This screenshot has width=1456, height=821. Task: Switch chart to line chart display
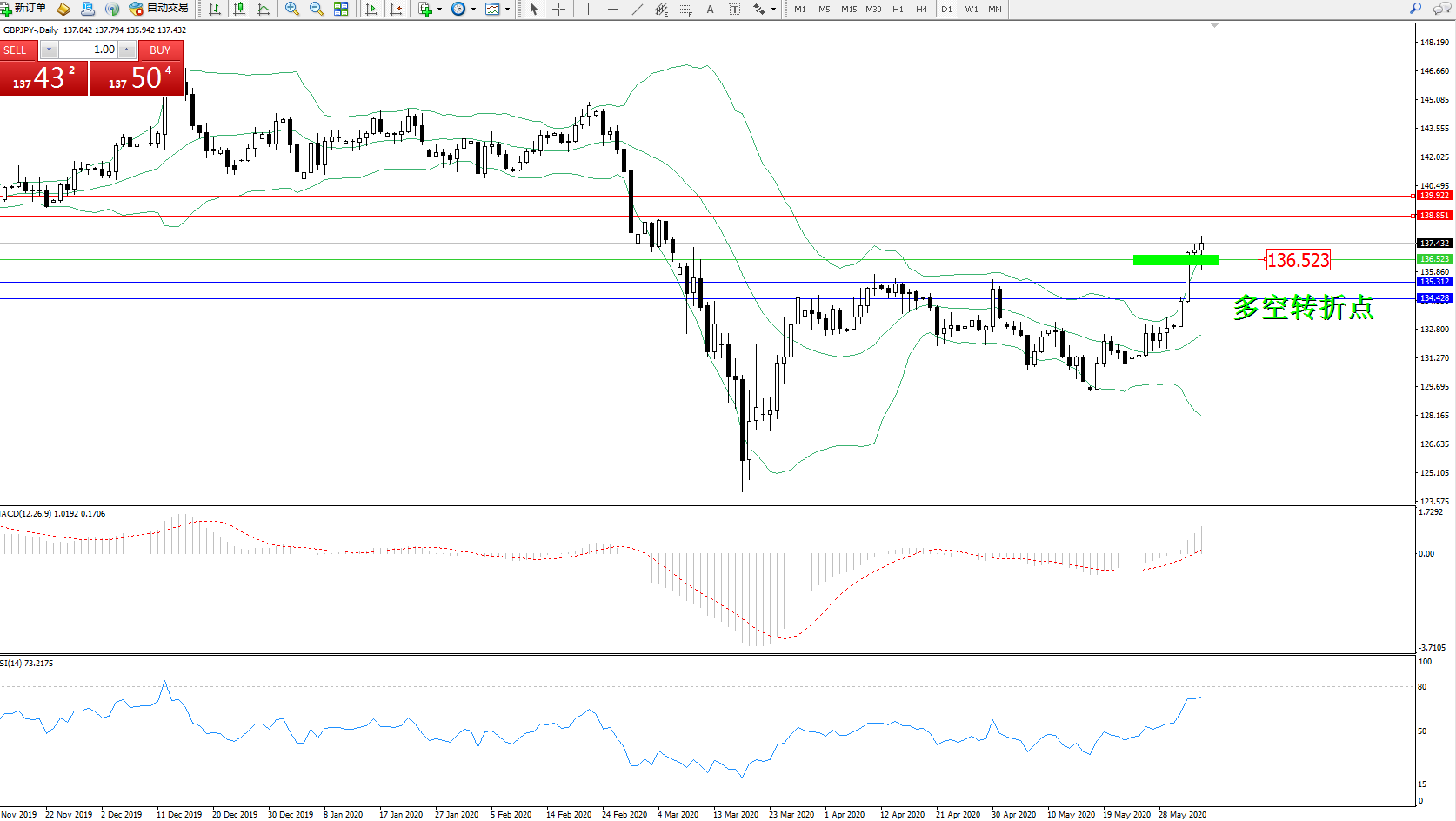click(x=264, y=9)
